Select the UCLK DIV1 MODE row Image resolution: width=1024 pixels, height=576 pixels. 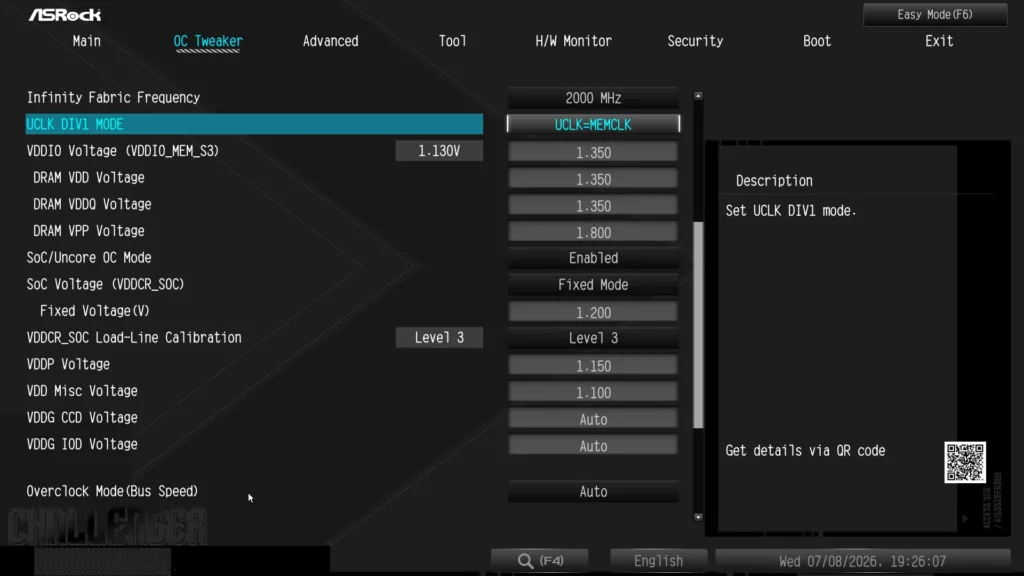(x=254, y=124)
